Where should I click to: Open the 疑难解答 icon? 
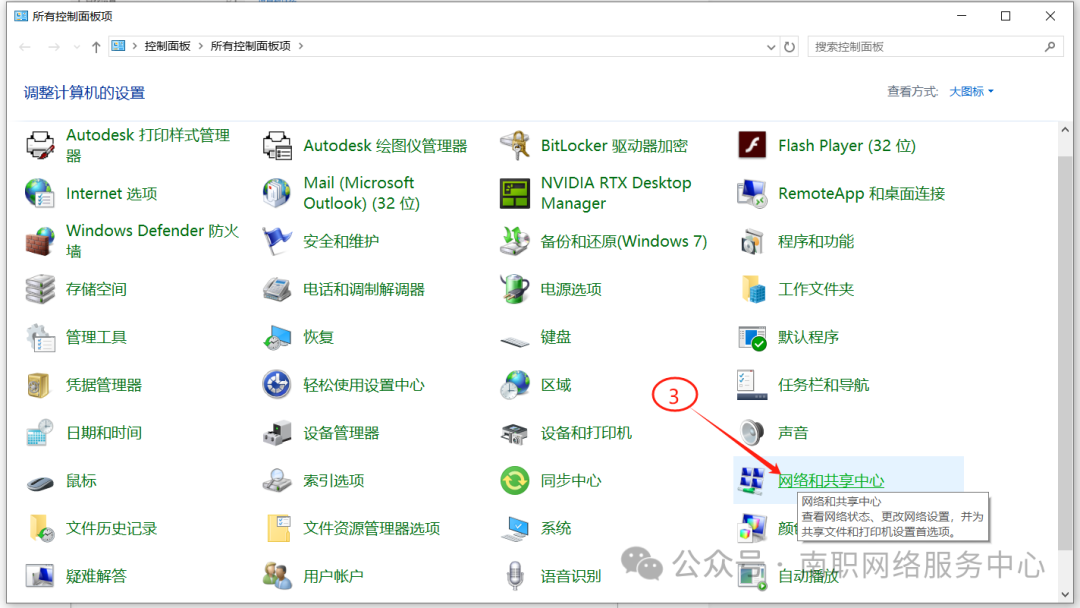pyautogui.click(x=40, y=576)
